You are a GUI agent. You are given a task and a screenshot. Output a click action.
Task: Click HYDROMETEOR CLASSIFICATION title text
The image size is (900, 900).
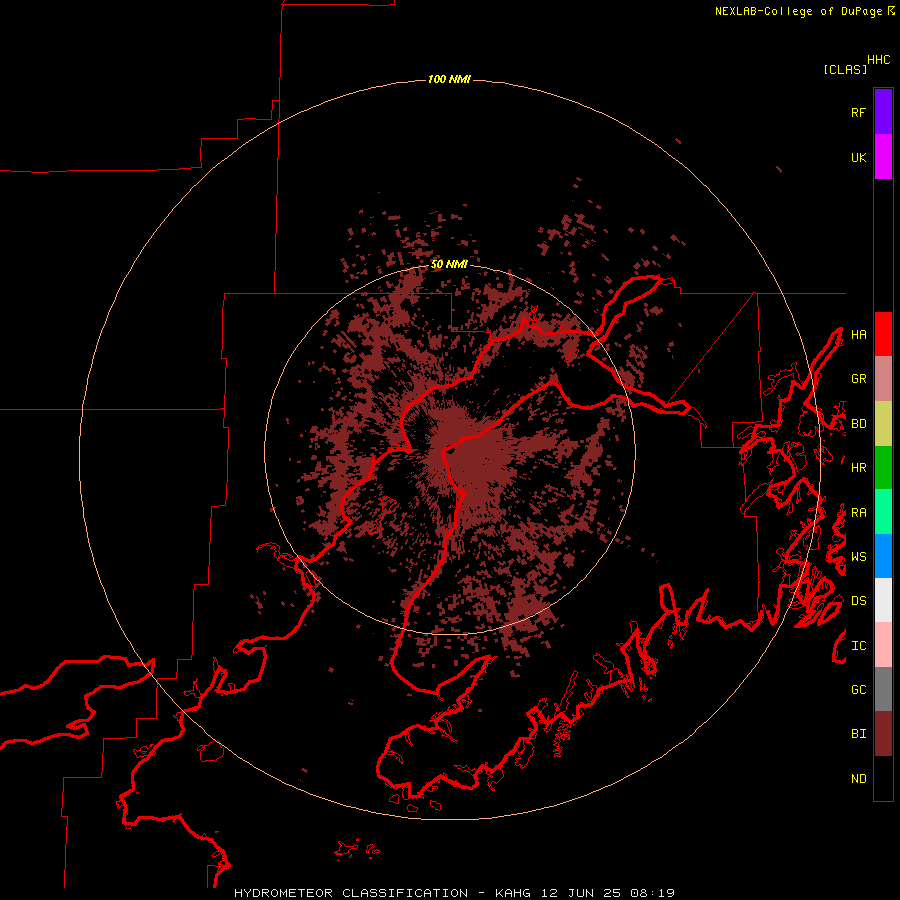[x=351, y=893]
